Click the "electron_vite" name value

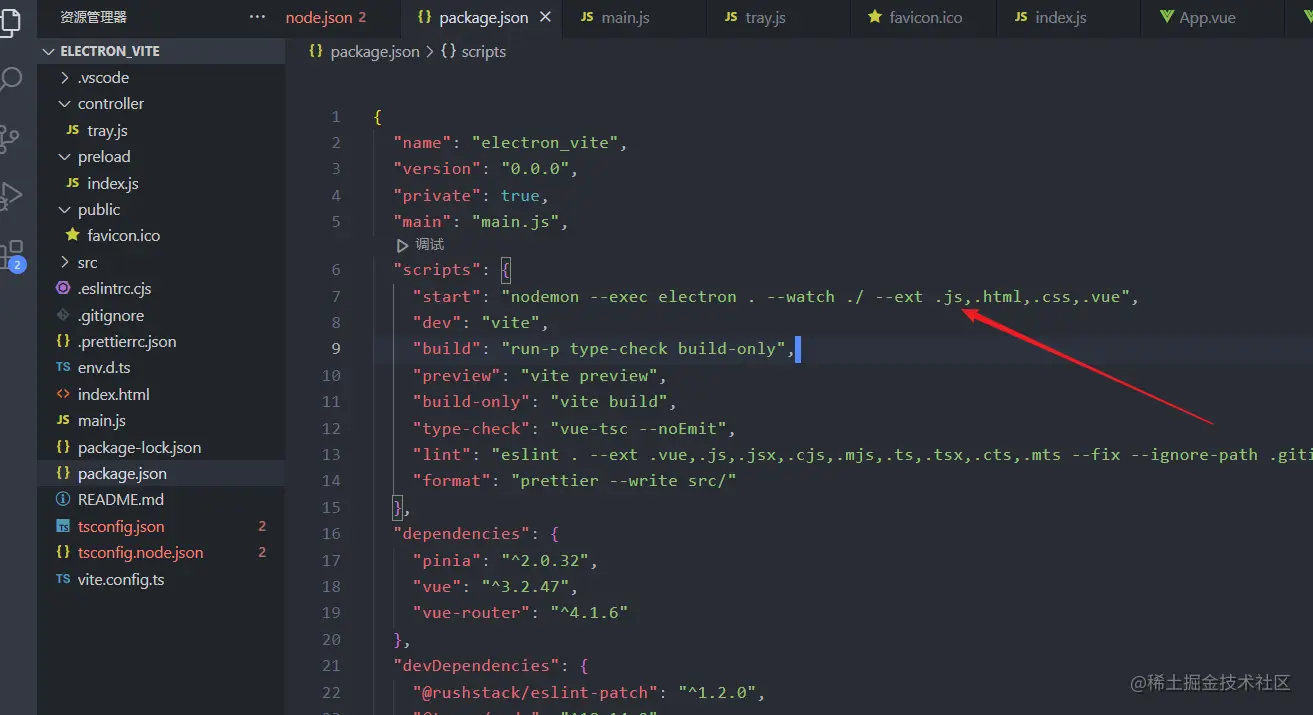[544, 142]
